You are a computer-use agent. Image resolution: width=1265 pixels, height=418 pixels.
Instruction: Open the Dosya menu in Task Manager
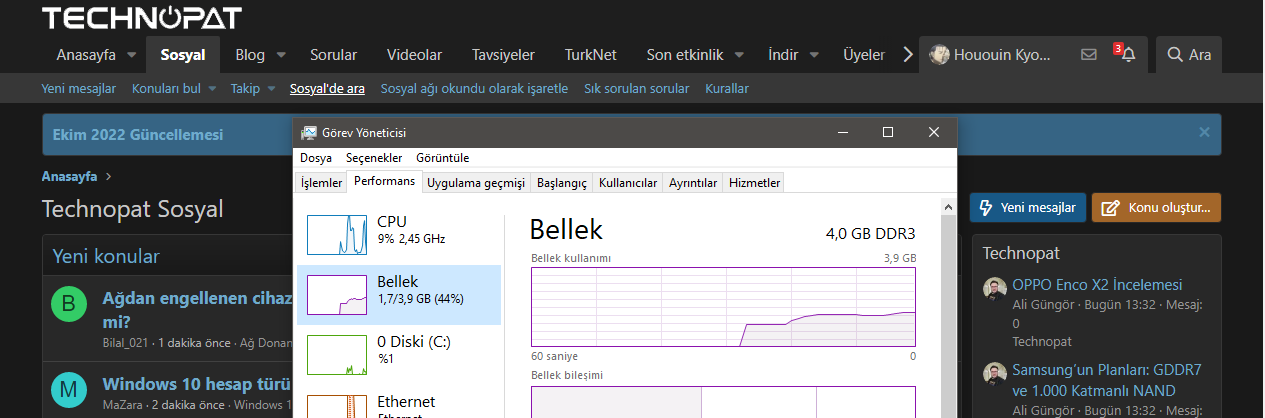pos(316,158)
